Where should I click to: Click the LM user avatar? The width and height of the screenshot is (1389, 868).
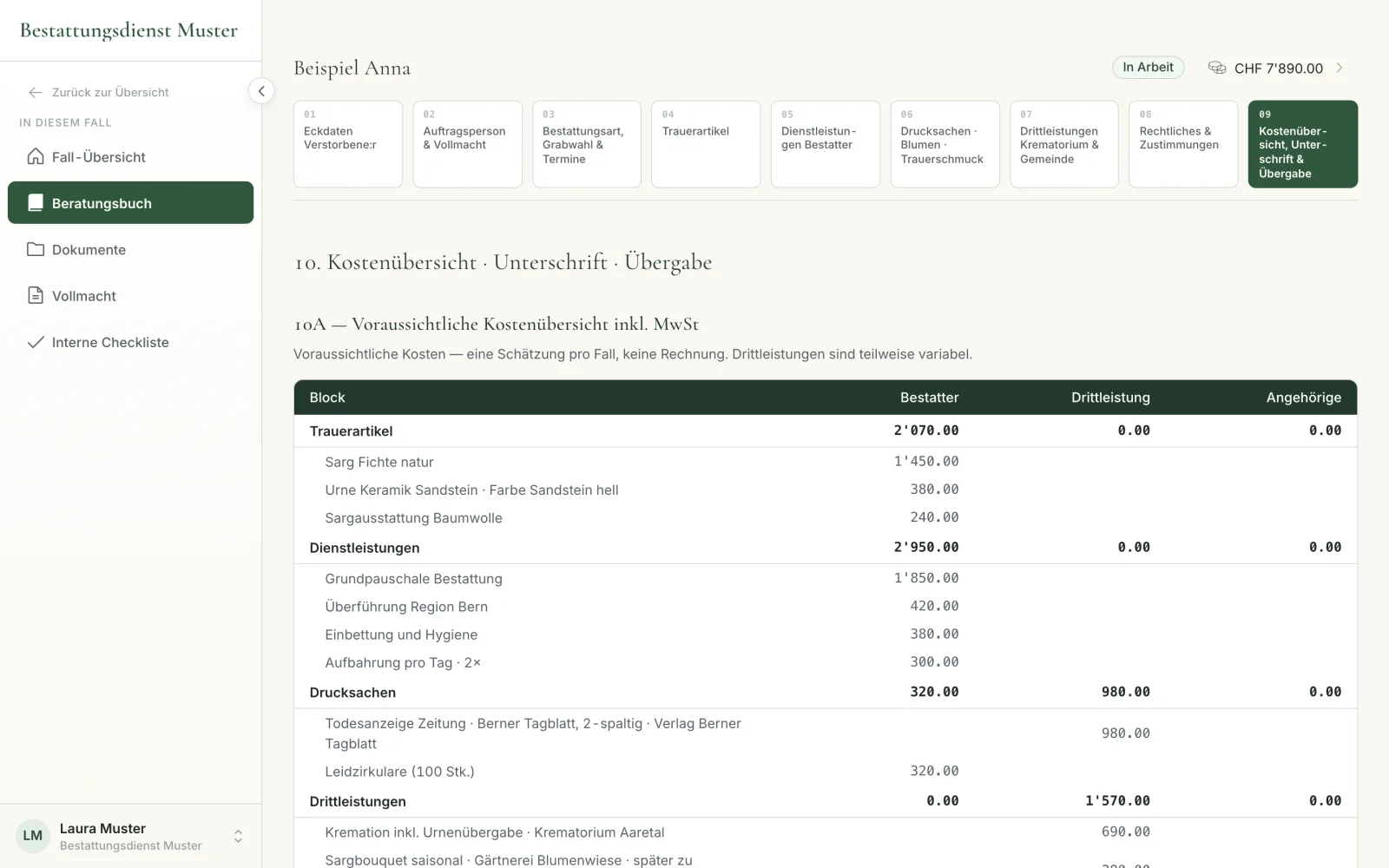point(33,836)
